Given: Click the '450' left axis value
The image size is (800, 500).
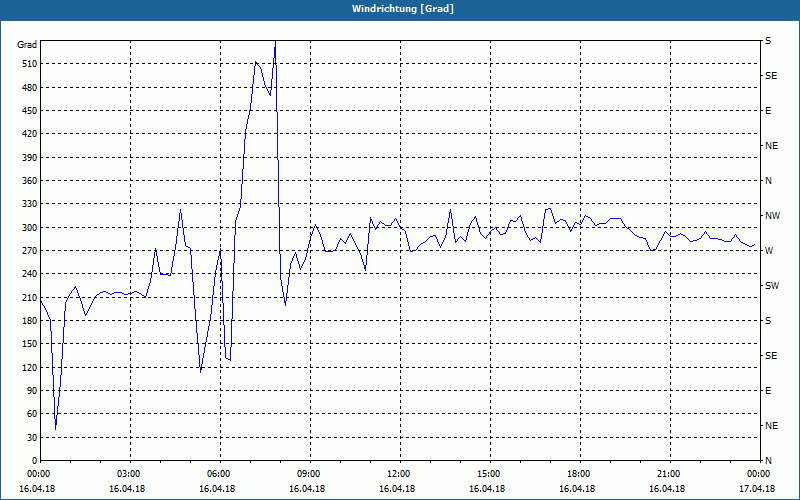Looking at the screenshot, I should coord(30,111).
